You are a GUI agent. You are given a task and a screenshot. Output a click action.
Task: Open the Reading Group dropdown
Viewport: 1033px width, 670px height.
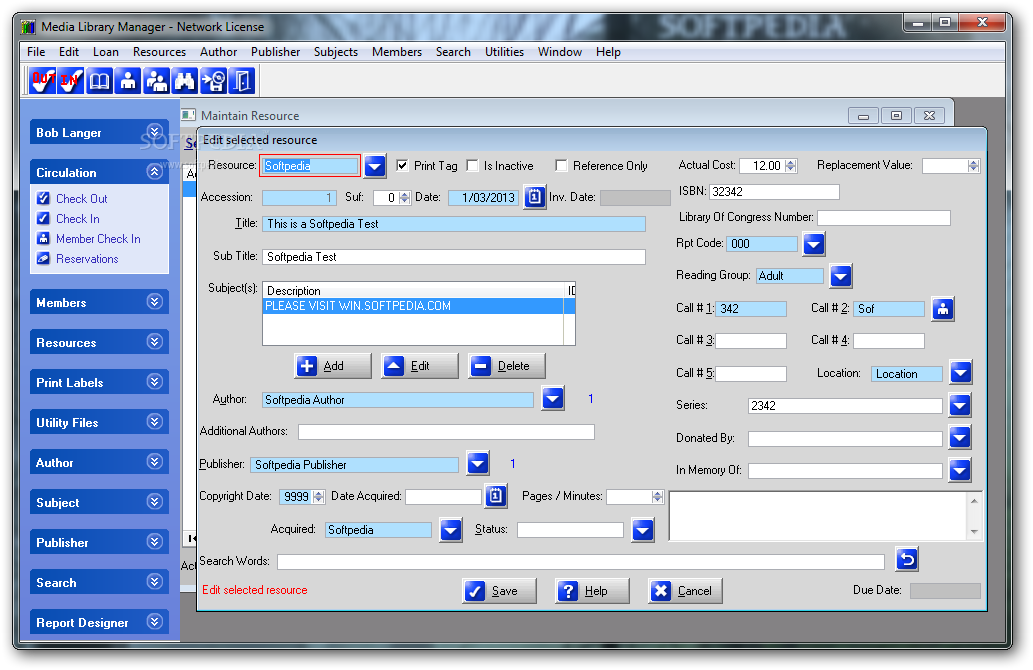[x=841, y=275]
